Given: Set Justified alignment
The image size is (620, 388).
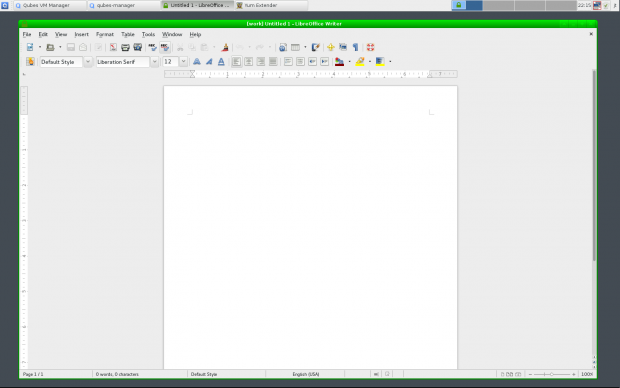Looking at the screenshot, I should tap(273, 62).
